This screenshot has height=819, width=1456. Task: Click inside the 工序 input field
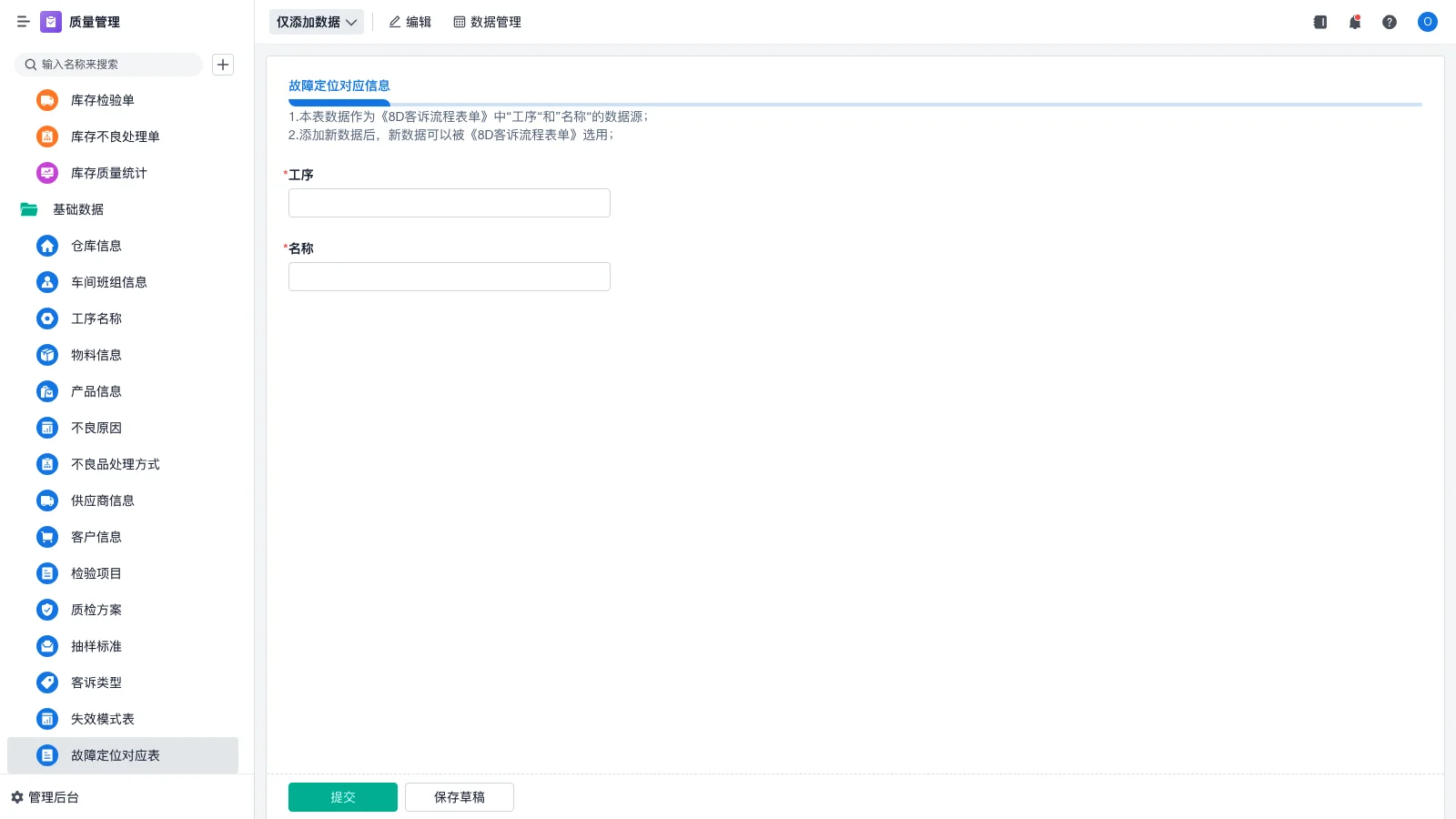point(449,202)
